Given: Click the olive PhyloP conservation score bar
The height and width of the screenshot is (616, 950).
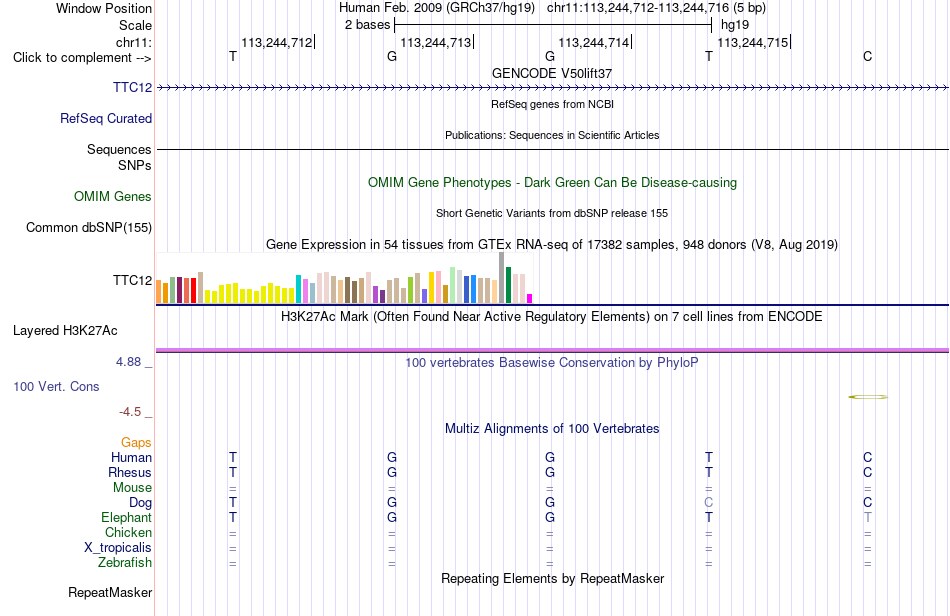Looking at the screenshot, I should click(x=868, y=397).
